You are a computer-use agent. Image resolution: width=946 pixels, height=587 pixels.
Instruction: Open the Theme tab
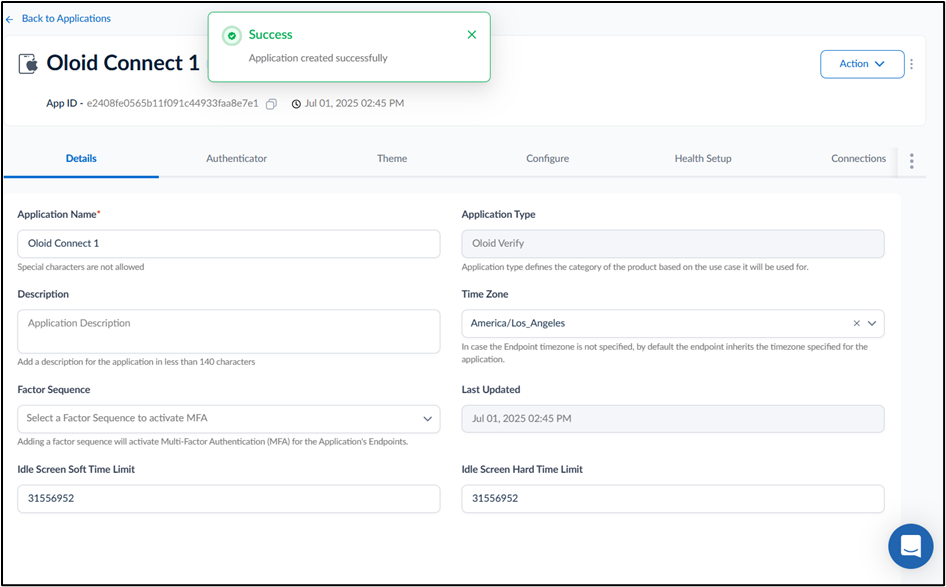point(392,159)
